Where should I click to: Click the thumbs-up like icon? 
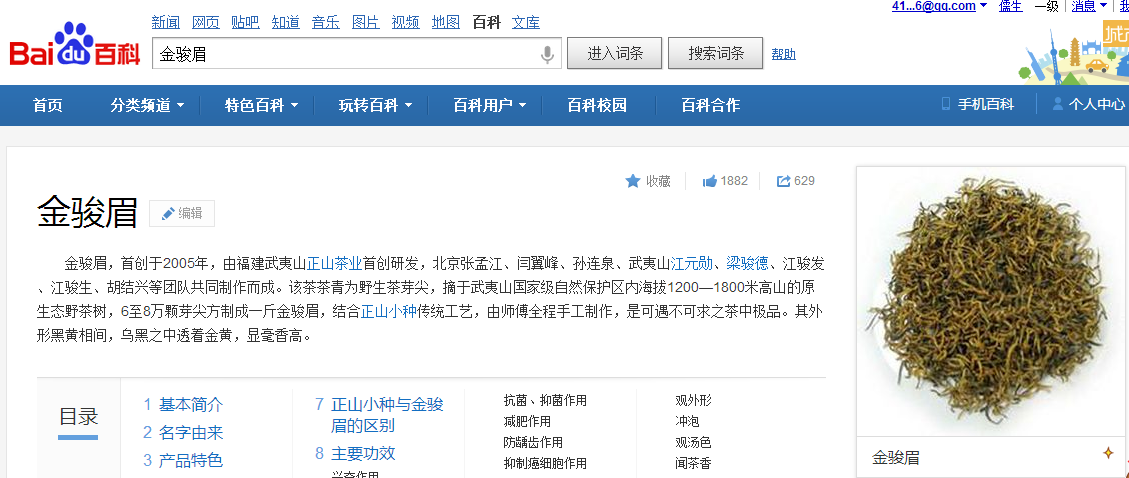coord(710,181)
